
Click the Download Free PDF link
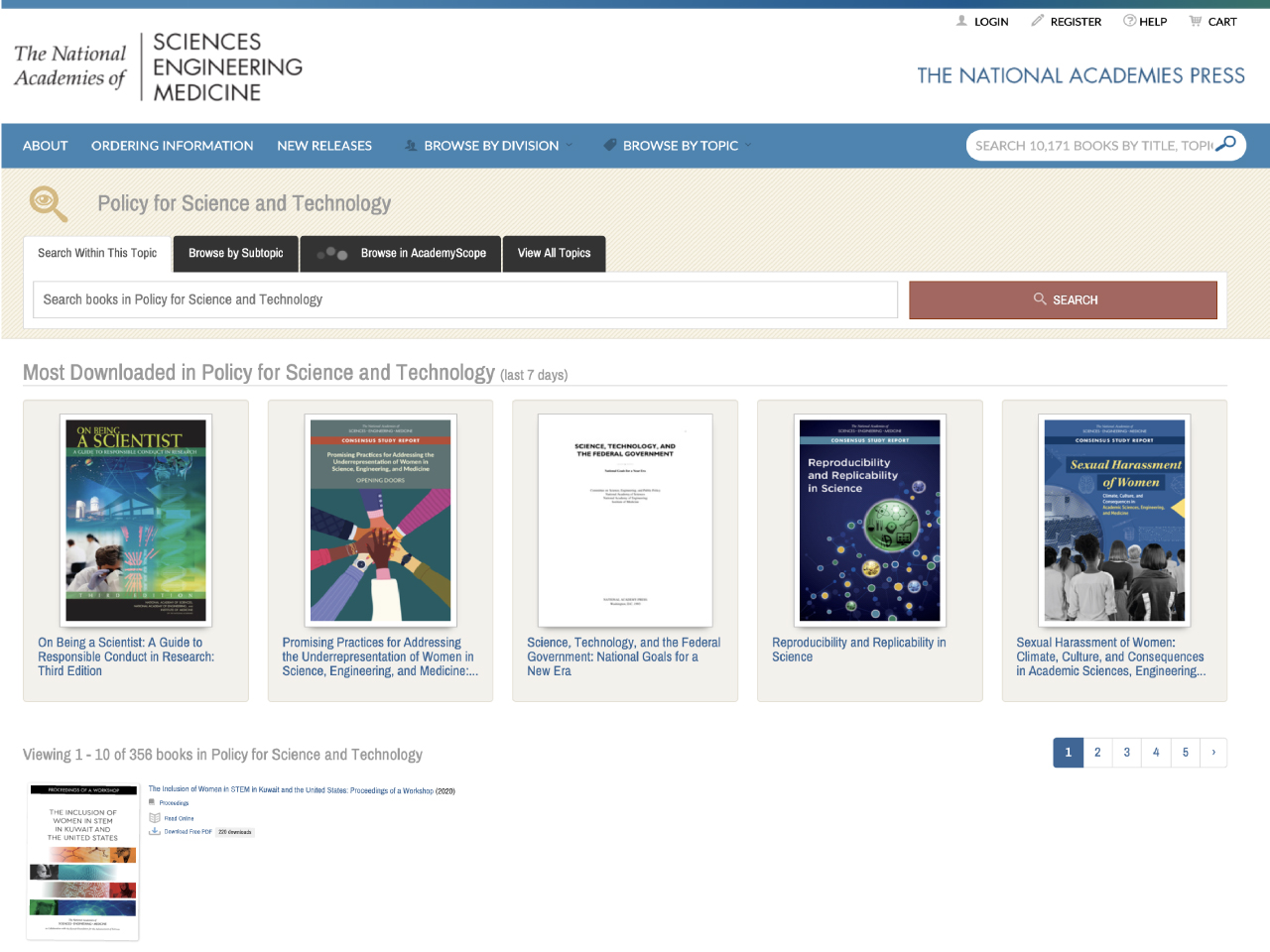click(189, 832)
